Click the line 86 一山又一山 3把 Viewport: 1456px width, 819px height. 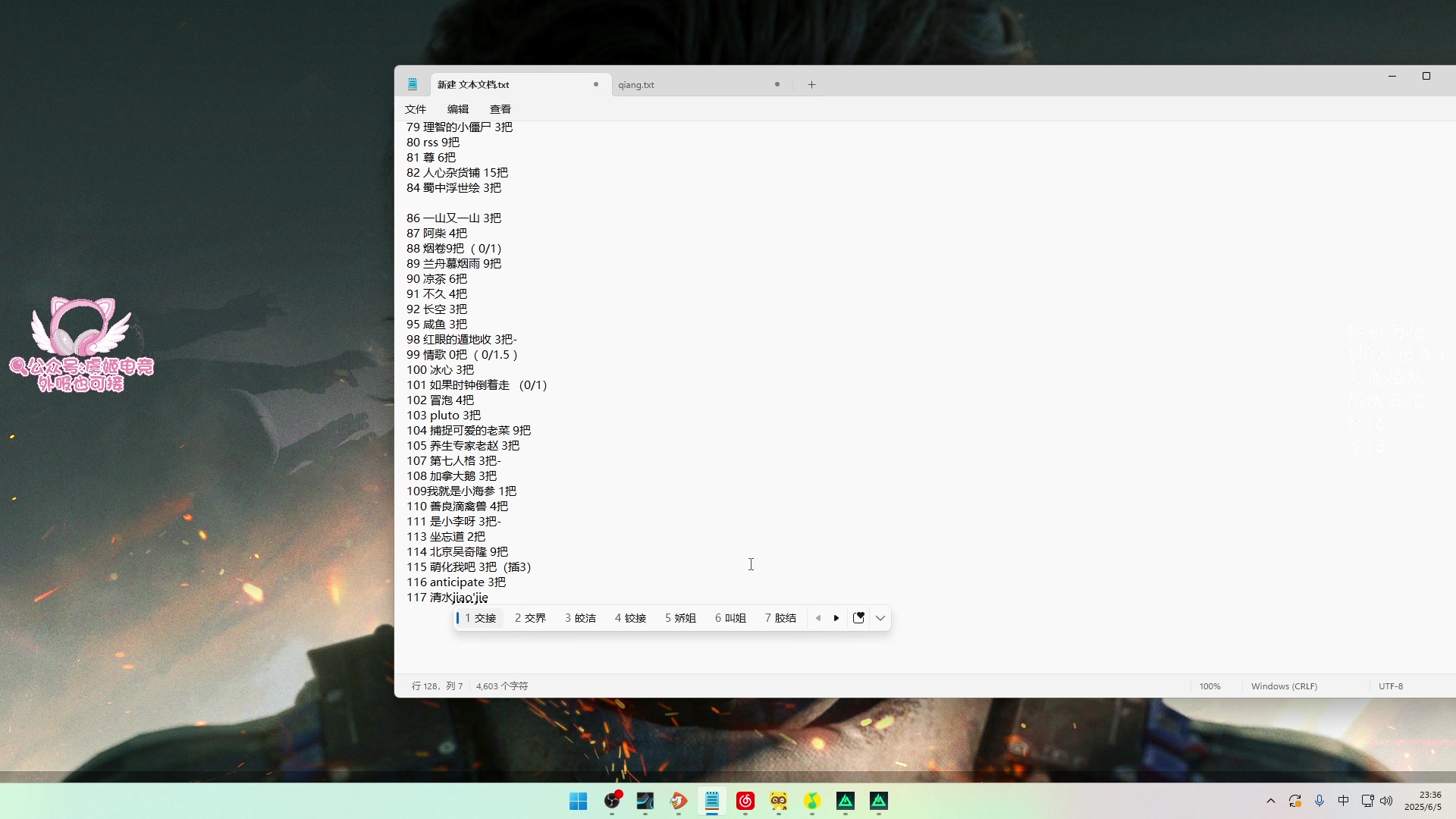click(x=453, y=218)
